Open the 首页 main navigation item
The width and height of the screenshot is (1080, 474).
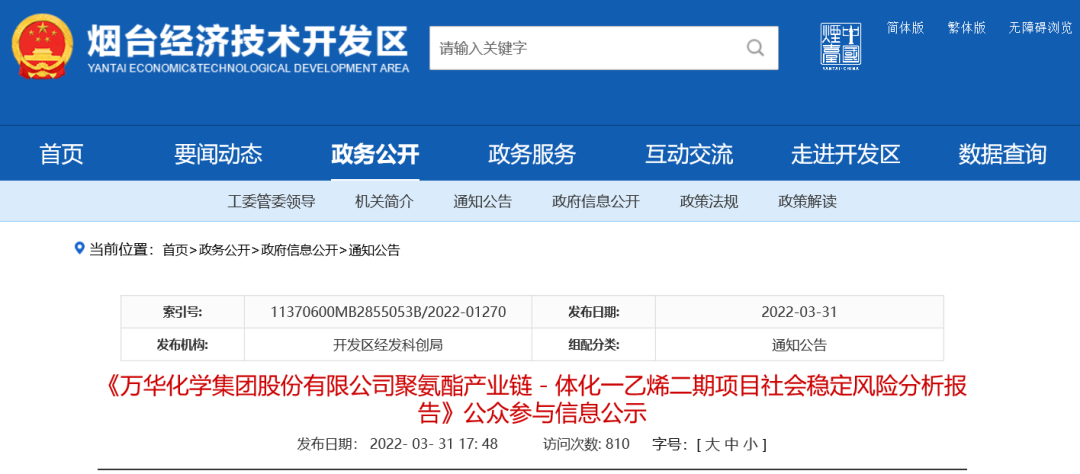[x=62, y=154]
